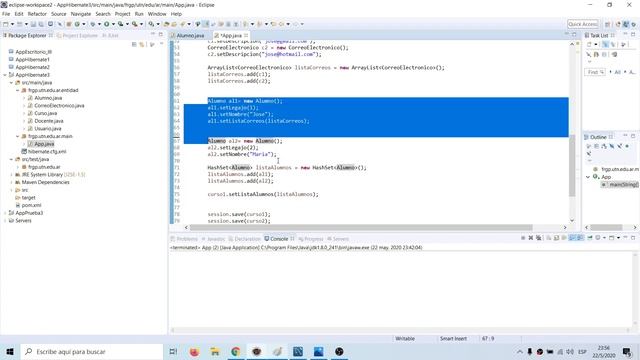Collapse the App class in Outline
This screenshot has width=640, height=360.
[x=588, y=177]
